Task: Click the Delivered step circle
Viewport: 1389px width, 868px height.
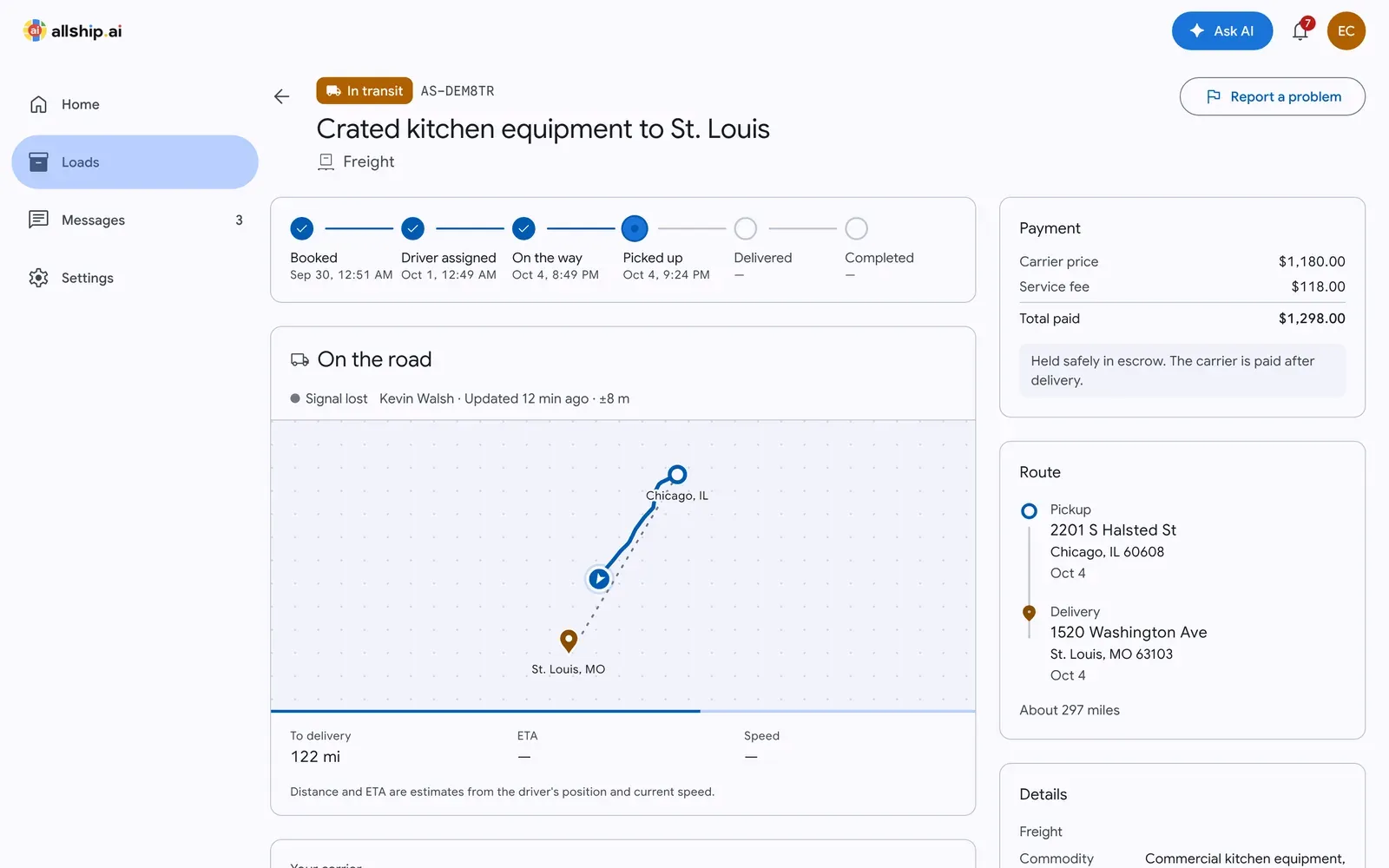Action: 746,228
